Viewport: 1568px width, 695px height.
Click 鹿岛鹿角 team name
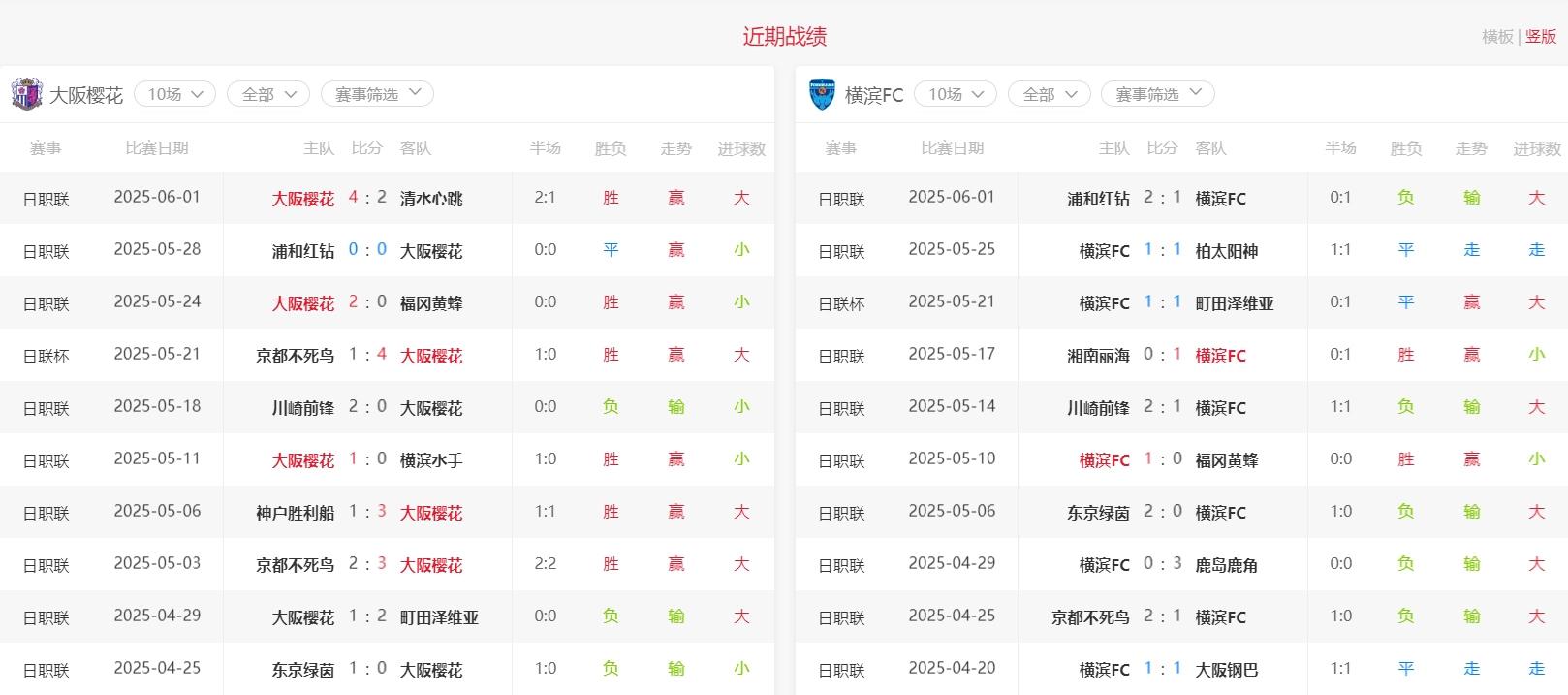click(1226, 565)
